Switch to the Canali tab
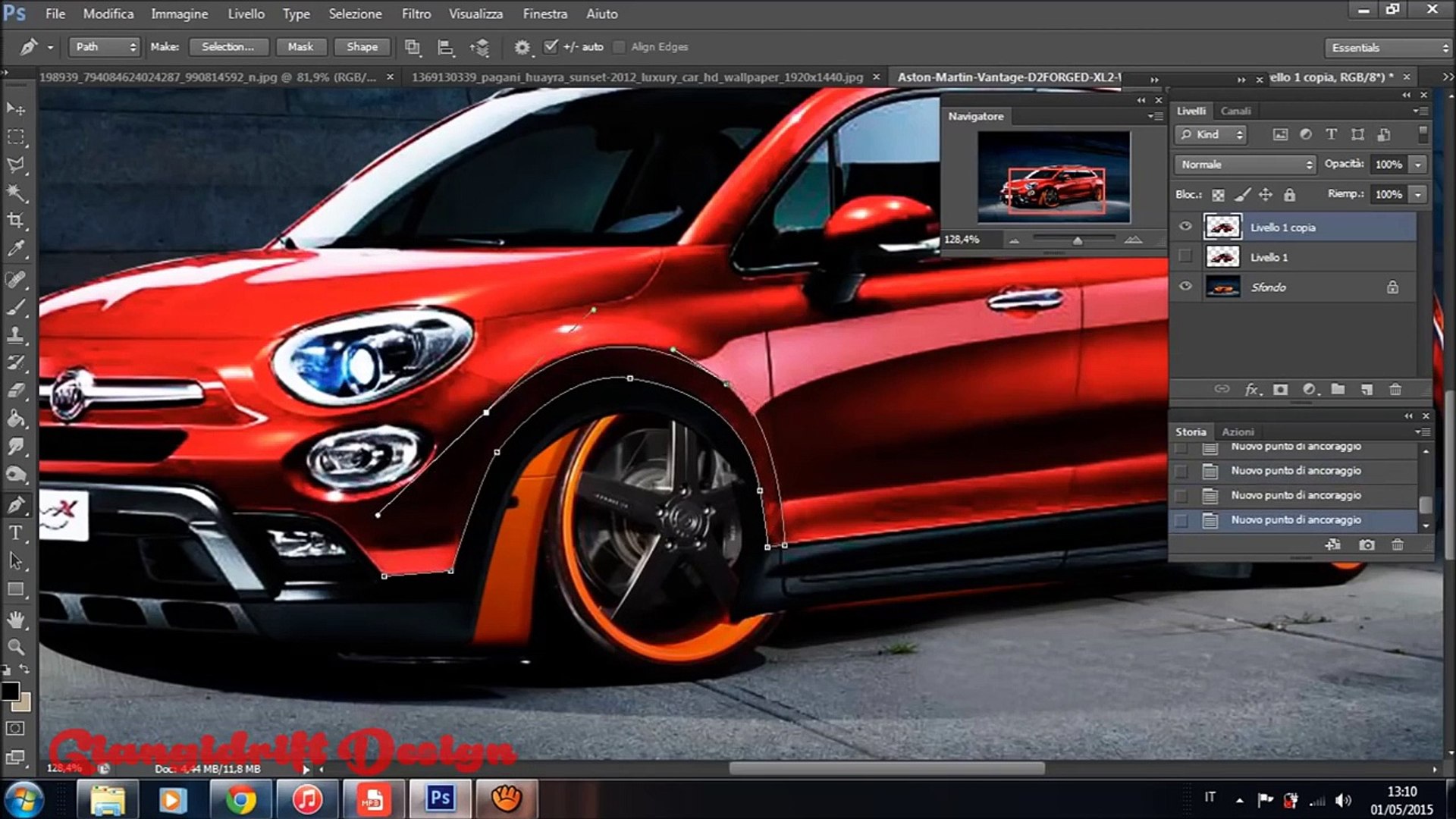Image resolution: width=1456 pixels, height=819 pixels. click(1236, 111)
